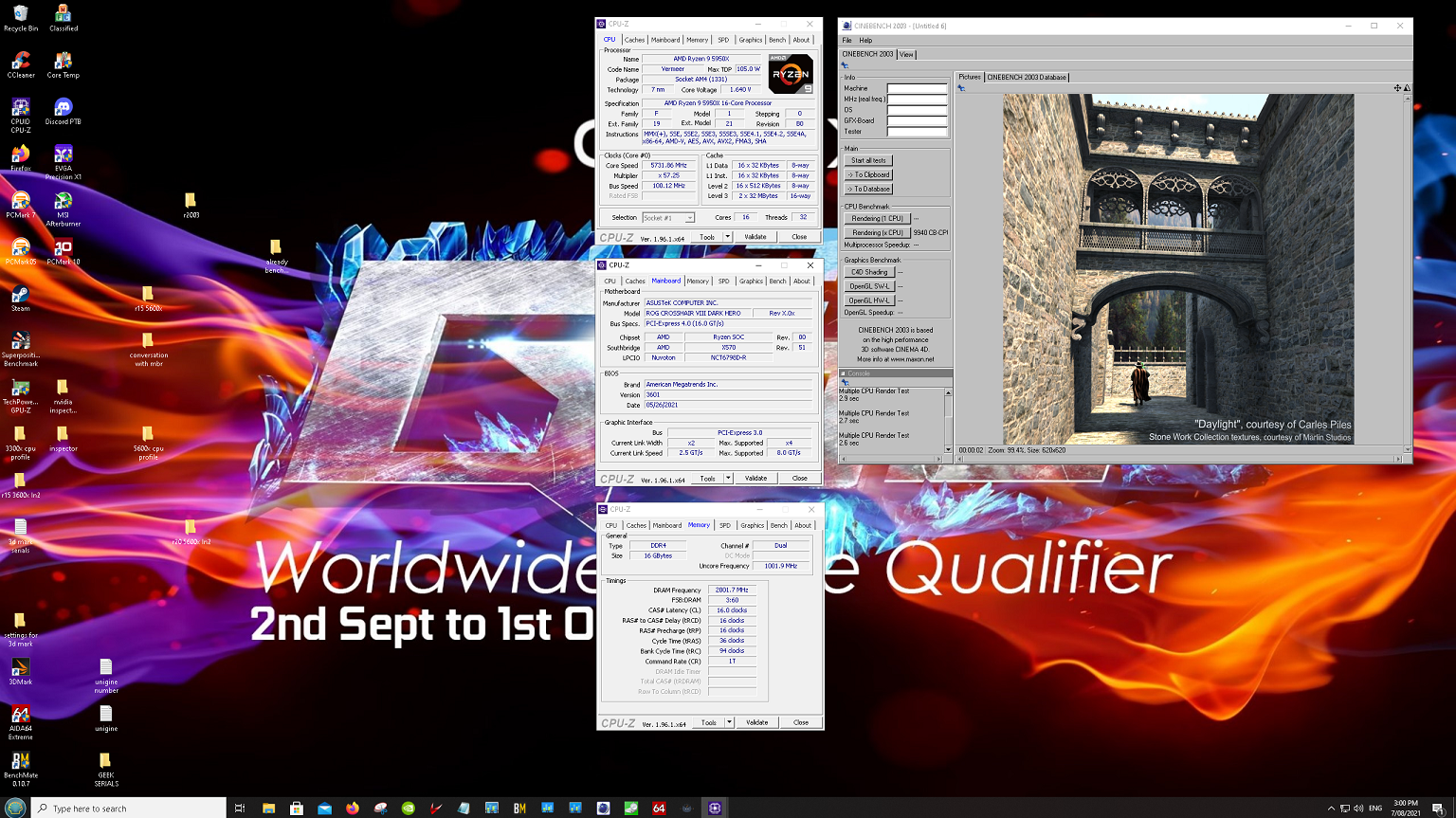This screenshot has width=1456, height=818.
Task: Click the Task View taskbar button
Action: coord(240,809)
